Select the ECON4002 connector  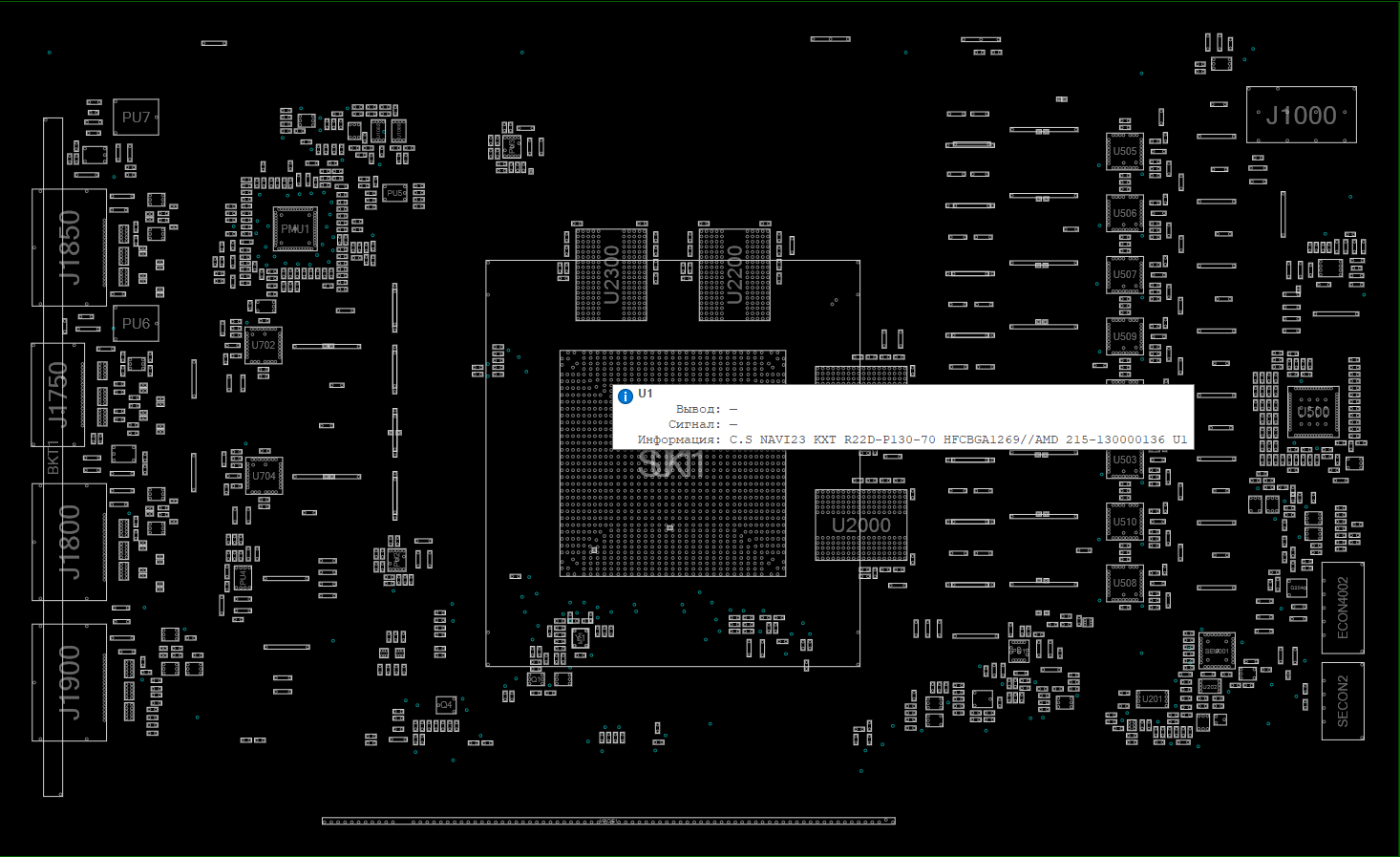[x=1343, y=608]
